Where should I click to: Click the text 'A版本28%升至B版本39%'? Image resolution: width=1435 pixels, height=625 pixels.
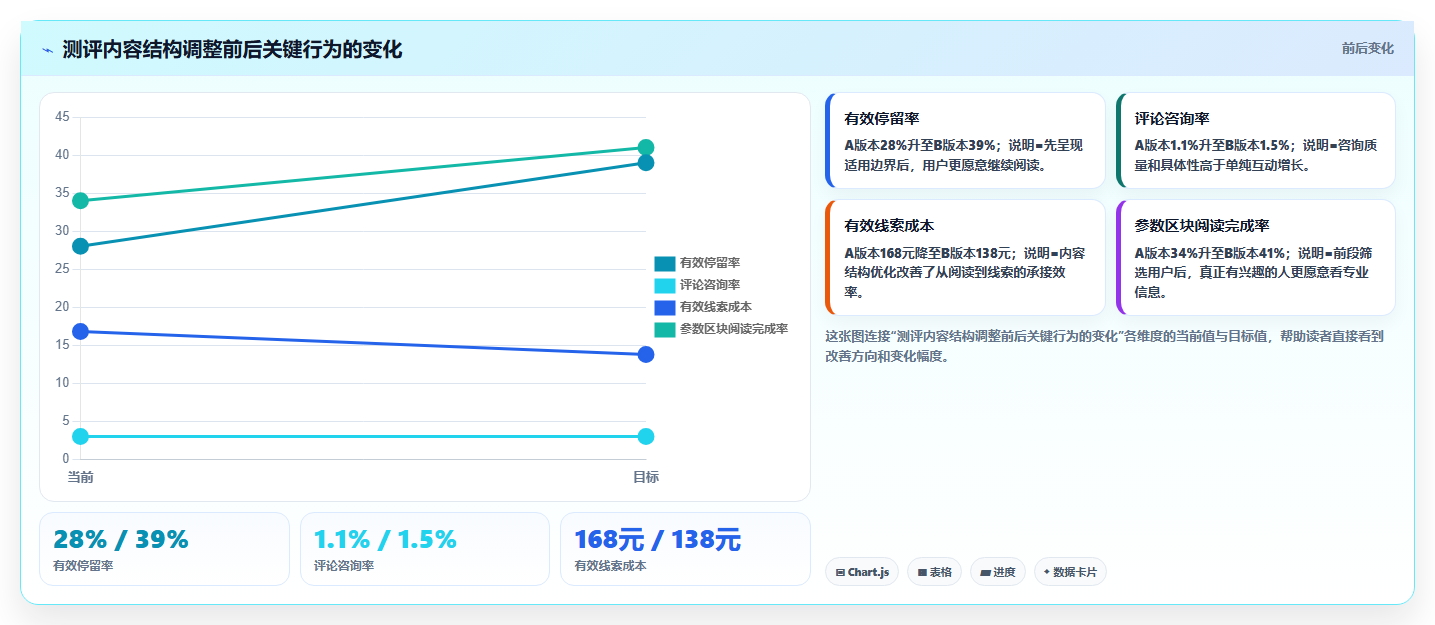[x=920, y=145]
